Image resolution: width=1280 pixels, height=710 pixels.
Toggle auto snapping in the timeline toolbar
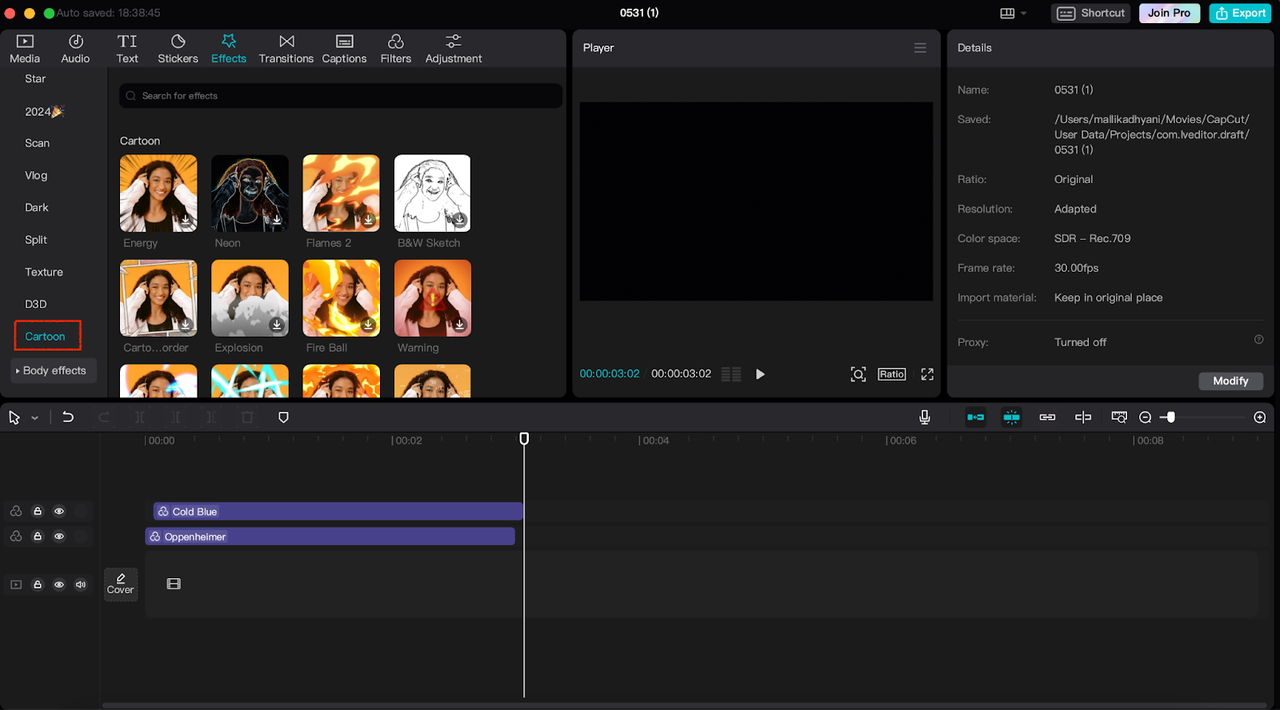(x=1012, y=417)
